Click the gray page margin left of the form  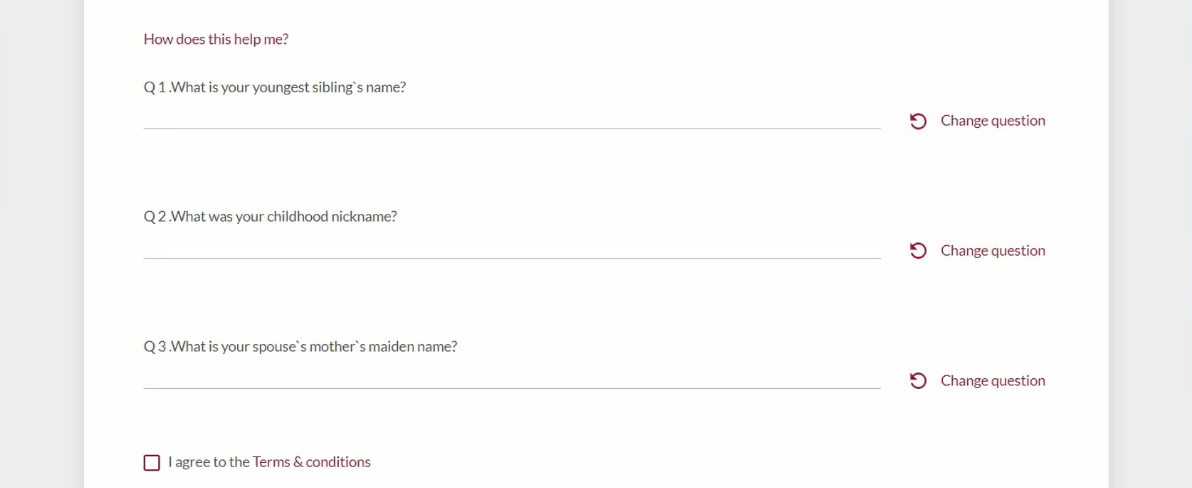(40, 250)
